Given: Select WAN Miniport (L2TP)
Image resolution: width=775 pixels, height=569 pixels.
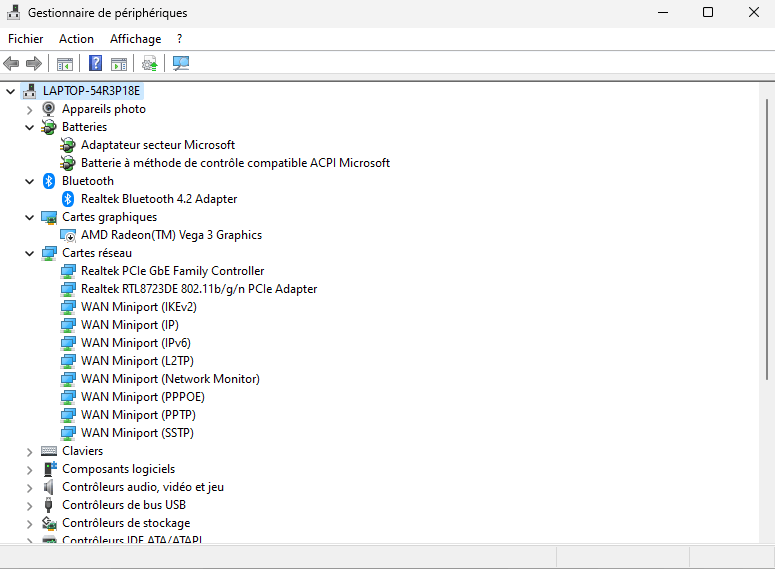Looking at the screenshot, I should [137, 361].
